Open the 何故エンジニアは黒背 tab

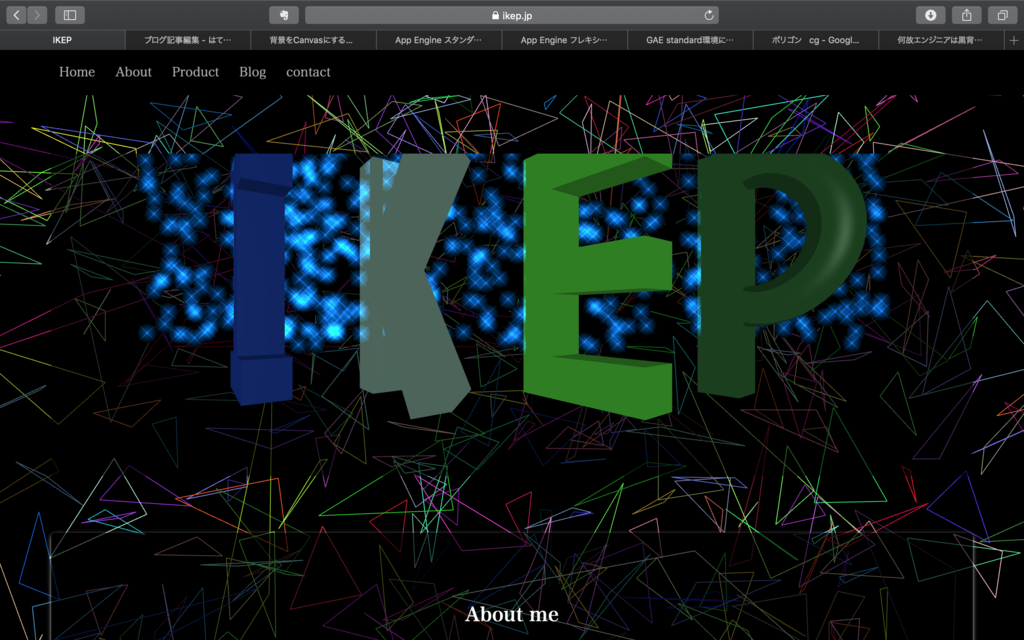point(940,40)
